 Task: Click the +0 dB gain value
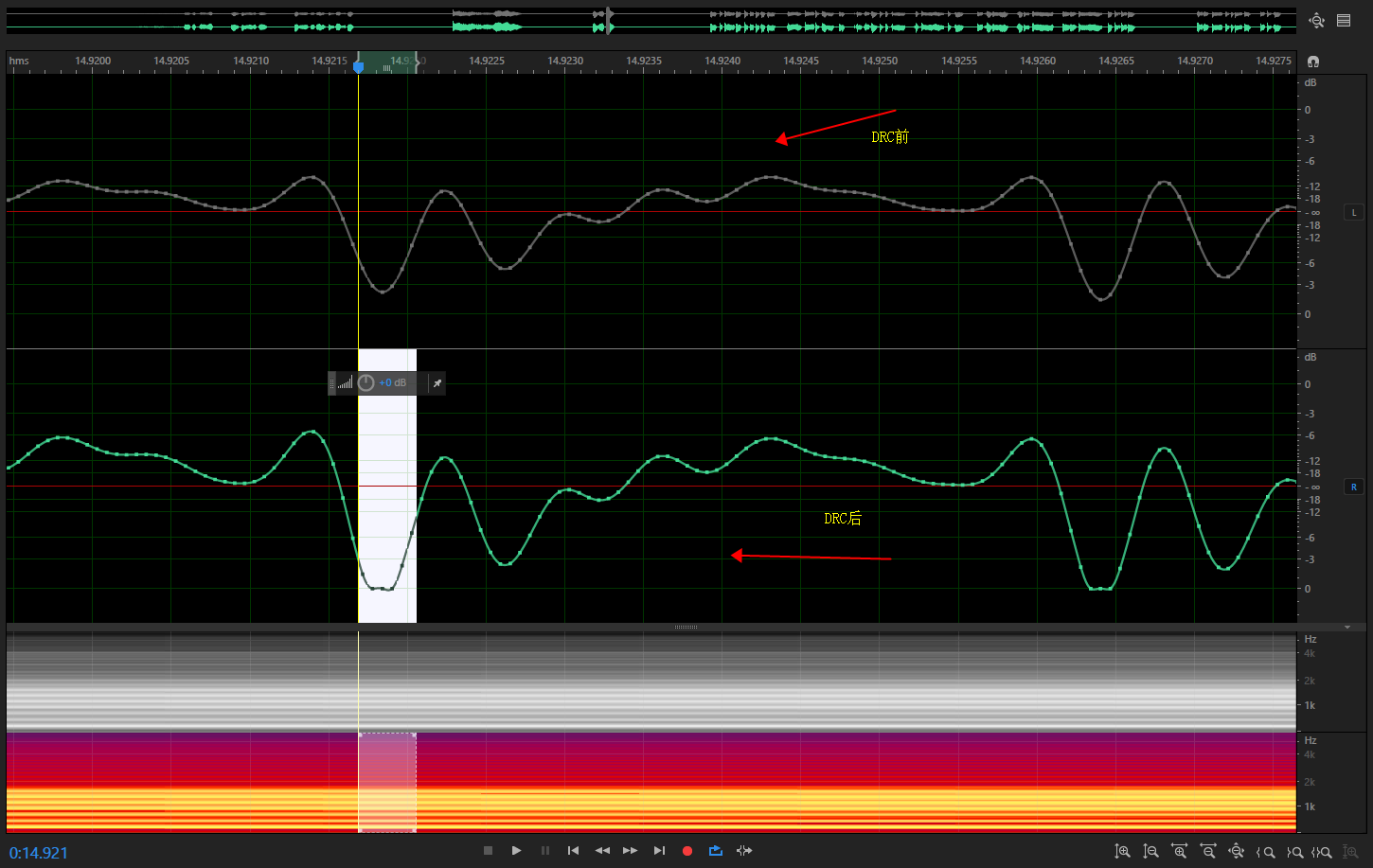[392, 383]
